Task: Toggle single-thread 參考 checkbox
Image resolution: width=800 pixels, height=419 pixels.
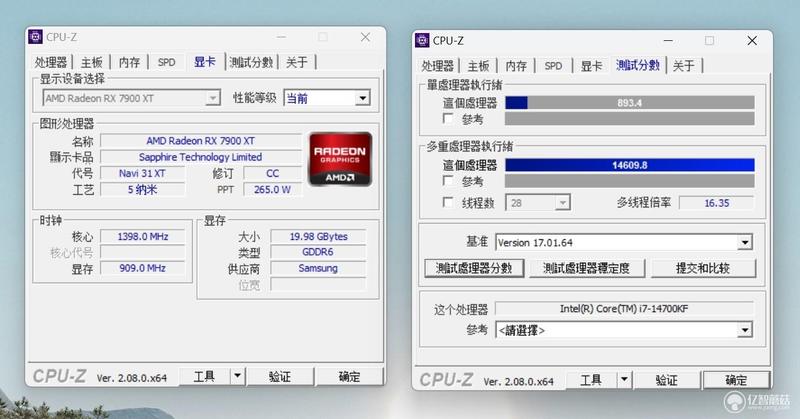Action: tap(448, 119)
